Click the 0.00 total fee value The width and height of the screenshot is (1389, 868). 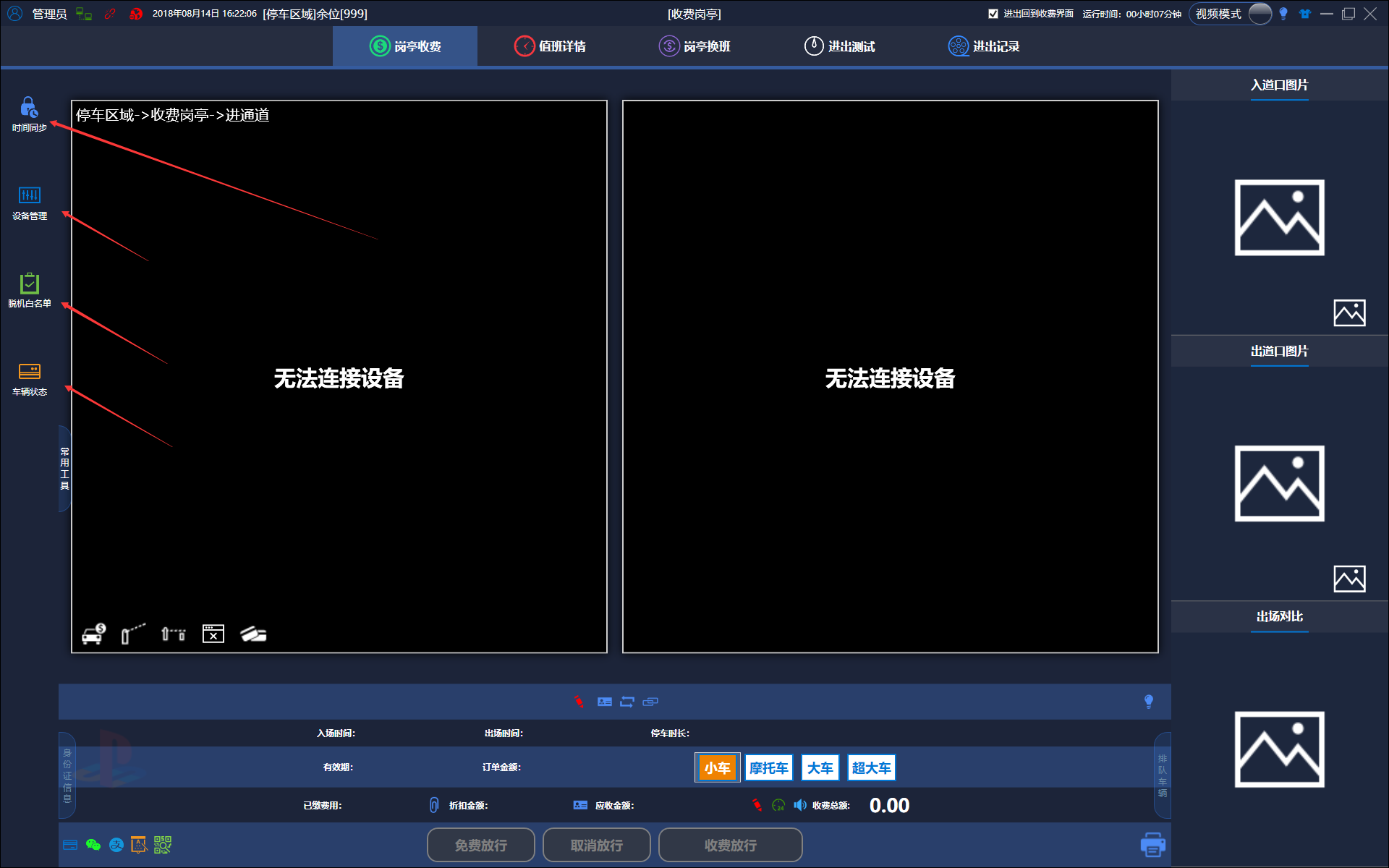point(889,805)
